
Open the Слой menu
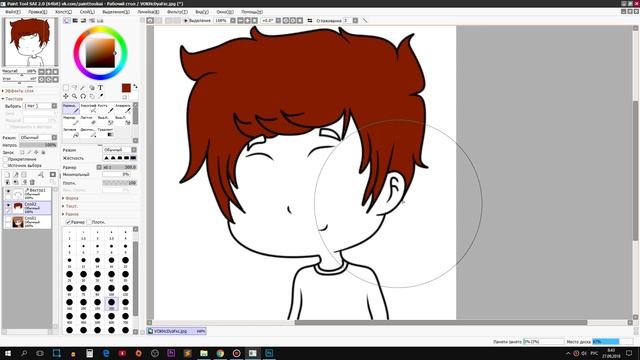point(87,12)
